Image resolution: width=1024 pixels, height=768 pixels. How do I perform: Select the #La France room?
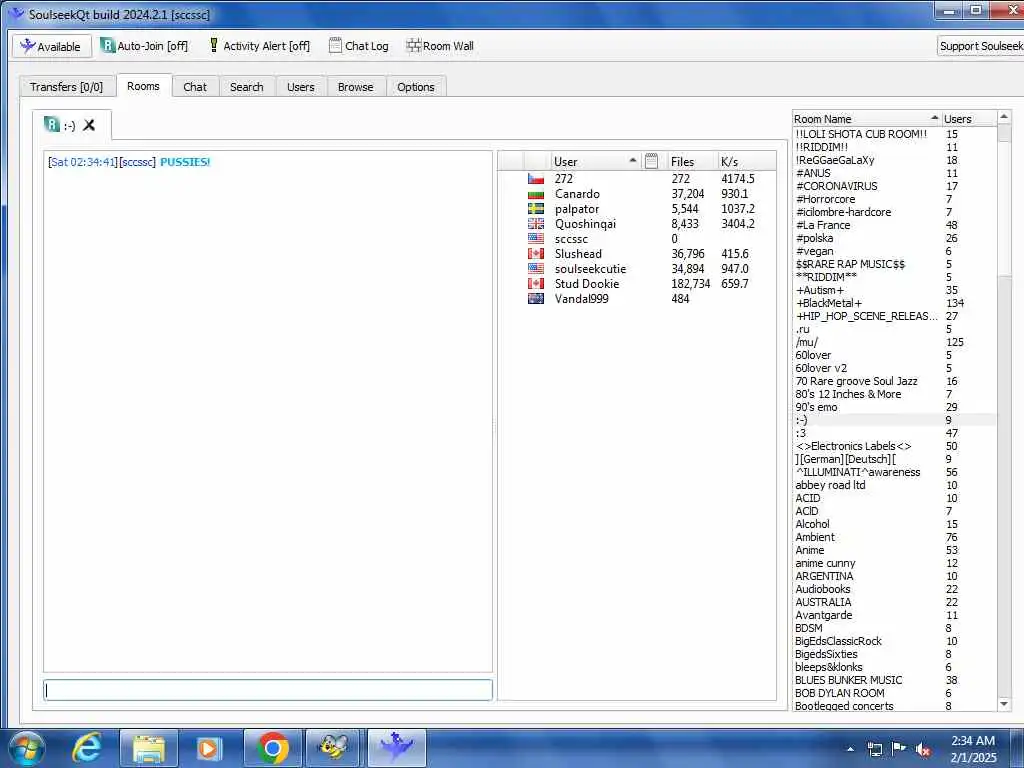[x=895, y=225]
